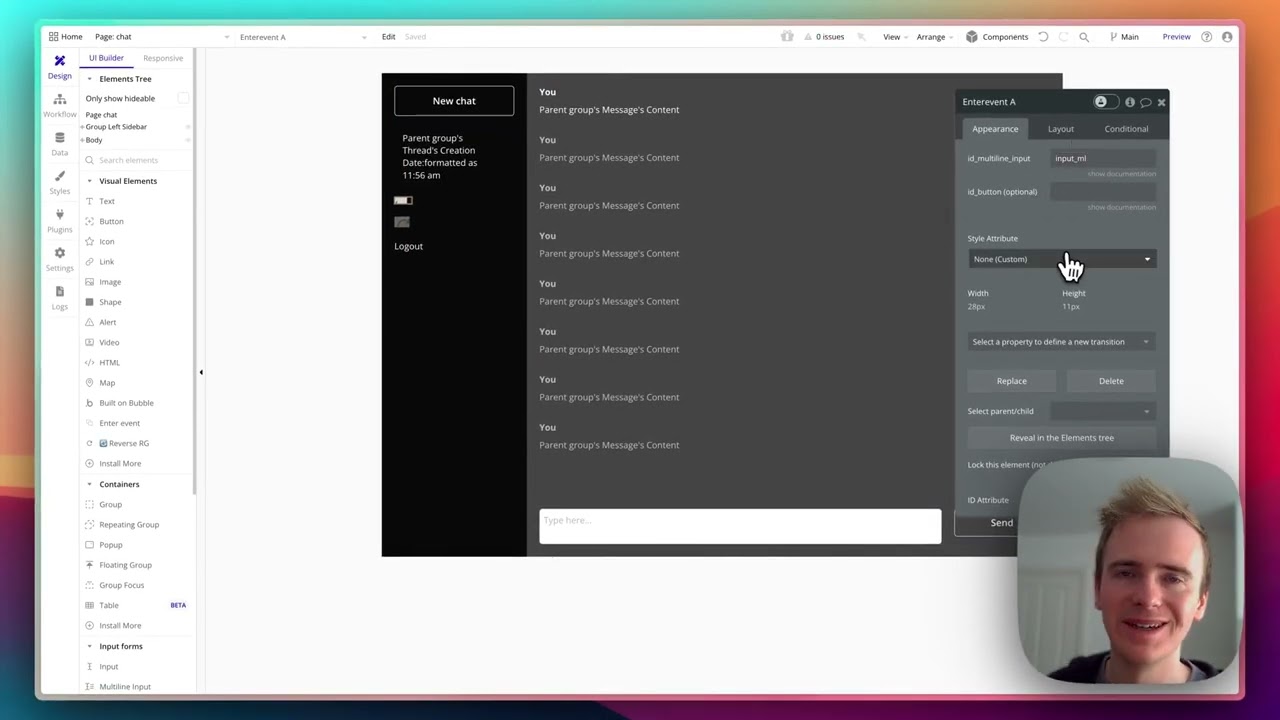Select the Map element in palette
Screen dimensions: 1280x720
[107, 383]
